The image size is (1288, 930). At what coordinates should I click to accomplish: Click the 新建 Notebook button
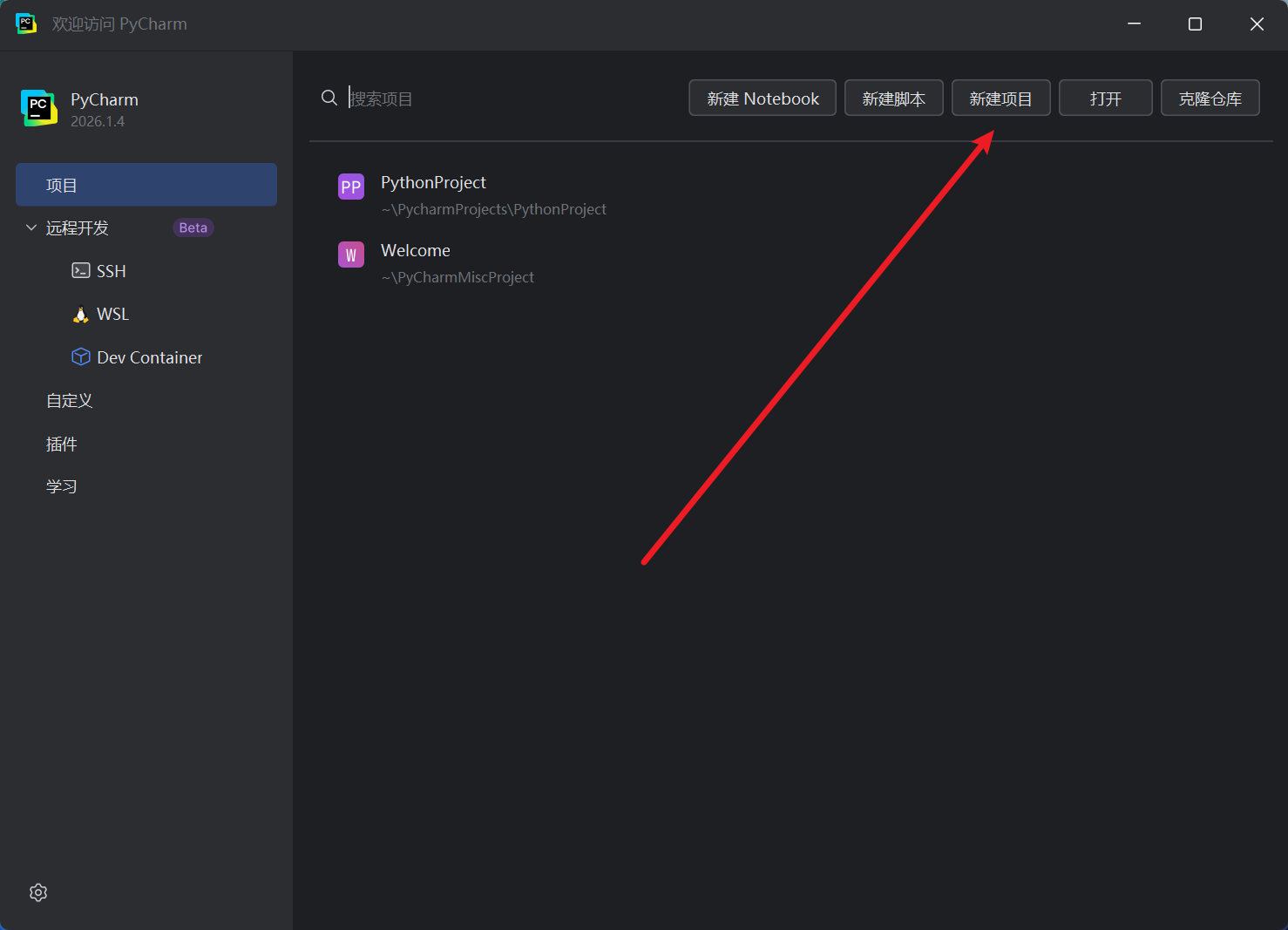pos(763,98)
